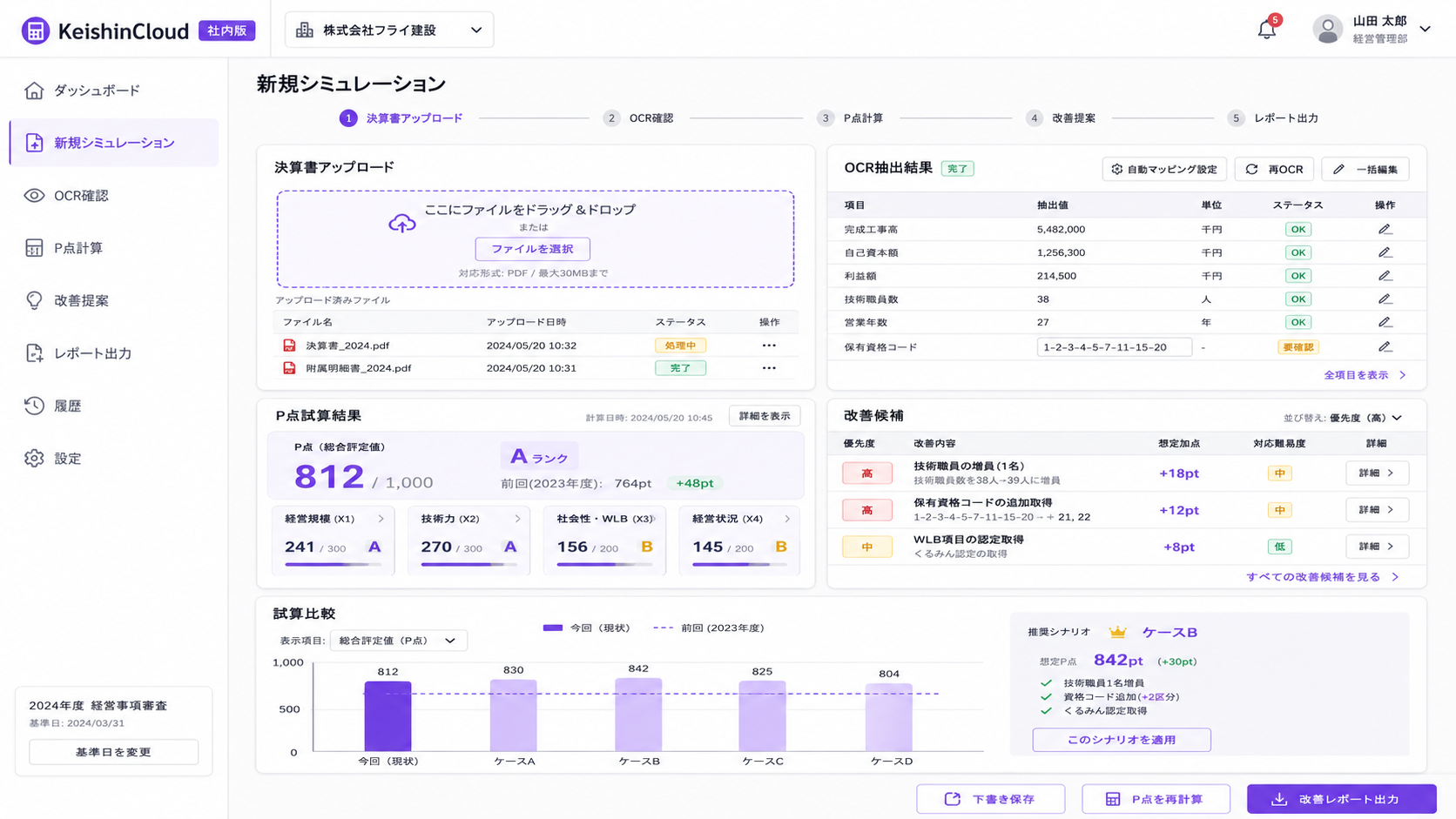Edit the 営業年数 row with pencil icon

[x=1385, y=322]
